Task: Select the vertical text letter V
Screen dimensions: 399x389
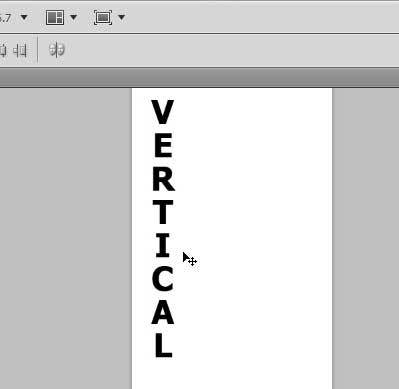Action: pyautogui.click(x=162, y=112)
